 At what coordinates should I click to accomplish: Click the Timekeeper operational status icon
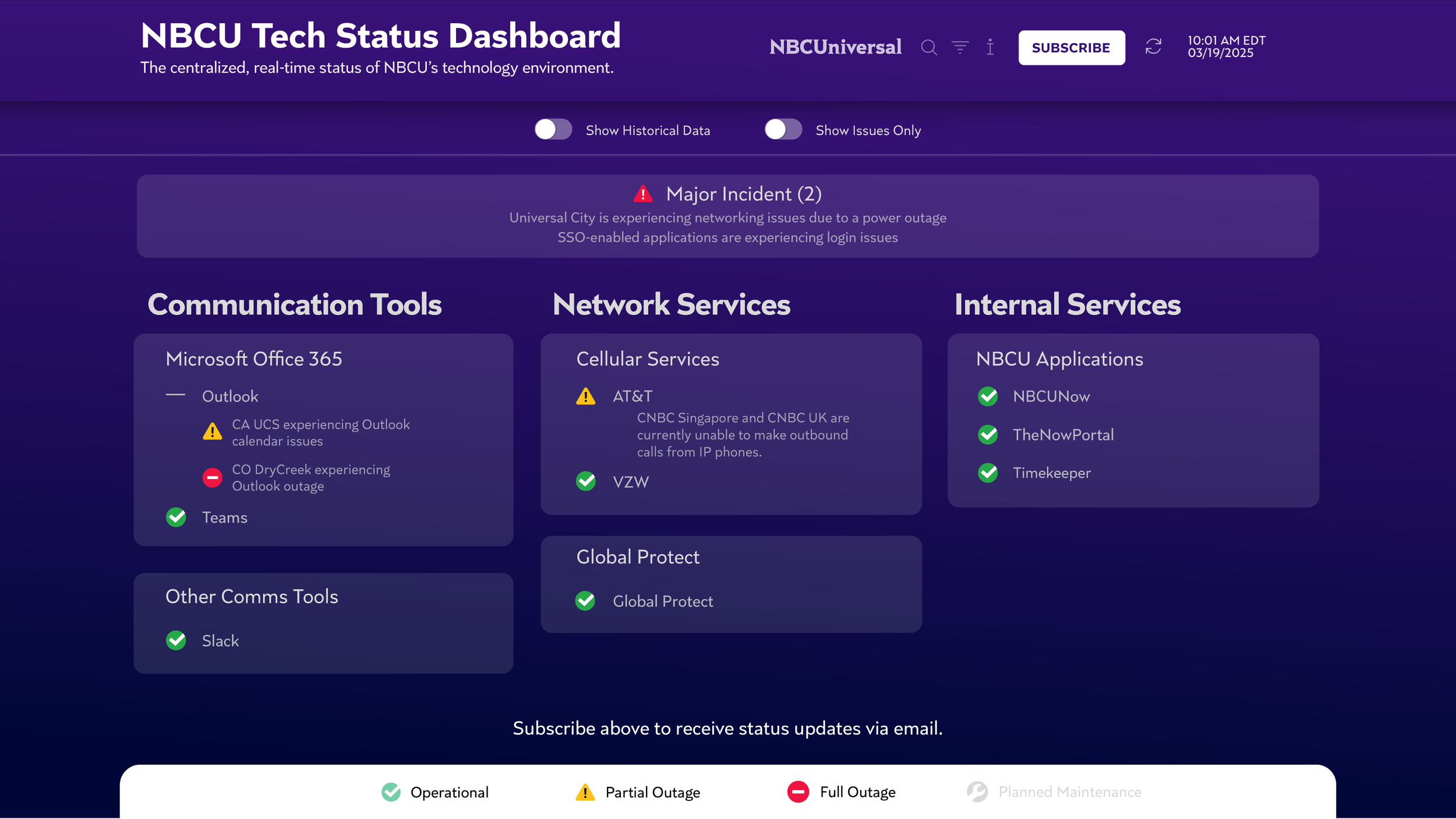(988, 473)
